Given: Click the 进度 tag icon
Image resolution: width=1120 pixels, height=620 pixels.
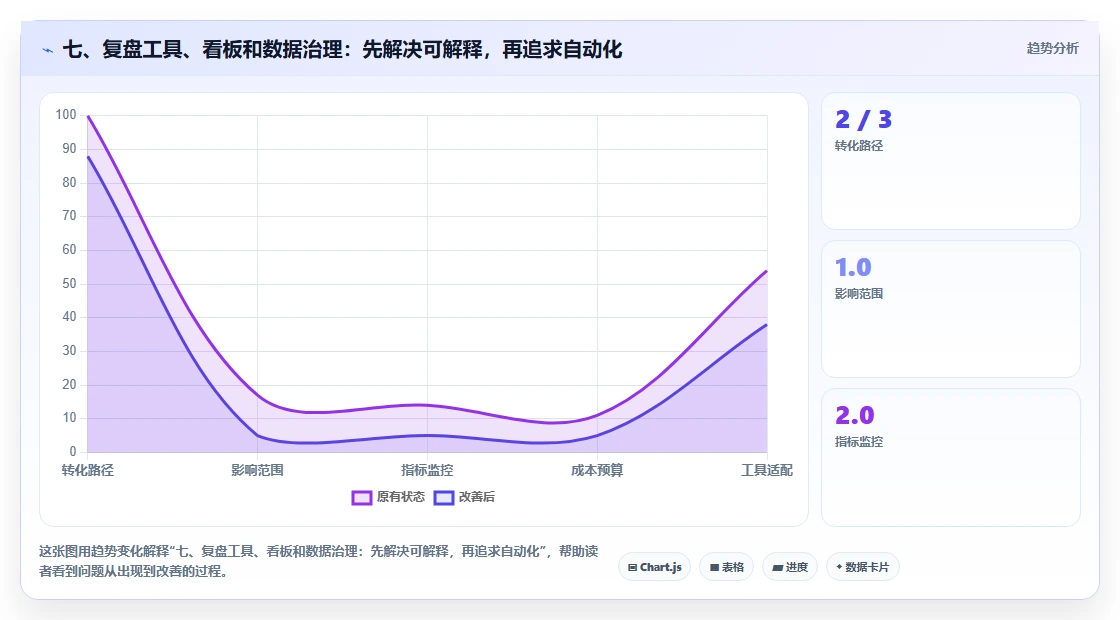Looking at the screenshot, I should point(778,568).
